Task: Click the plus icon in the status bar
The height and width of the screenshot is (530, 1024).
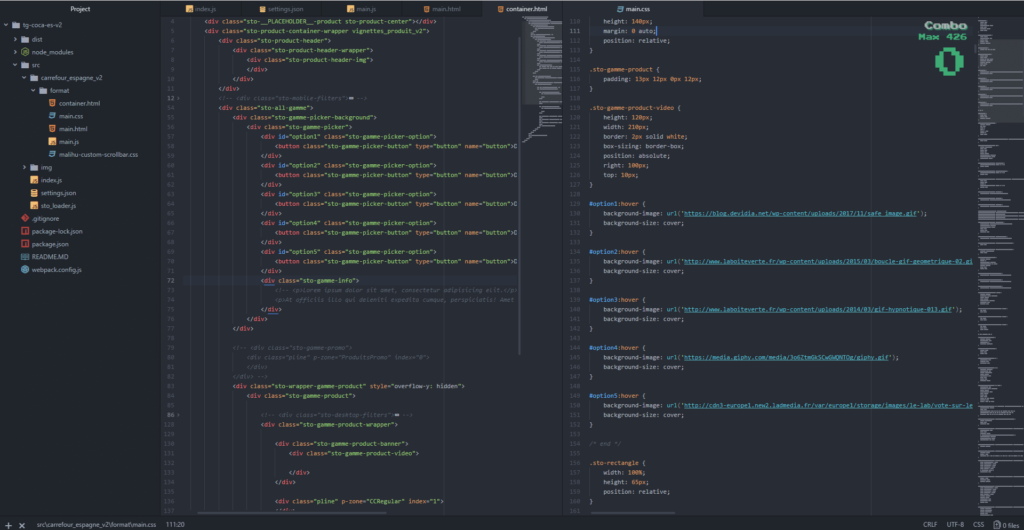Action: [x=8, y=525]
